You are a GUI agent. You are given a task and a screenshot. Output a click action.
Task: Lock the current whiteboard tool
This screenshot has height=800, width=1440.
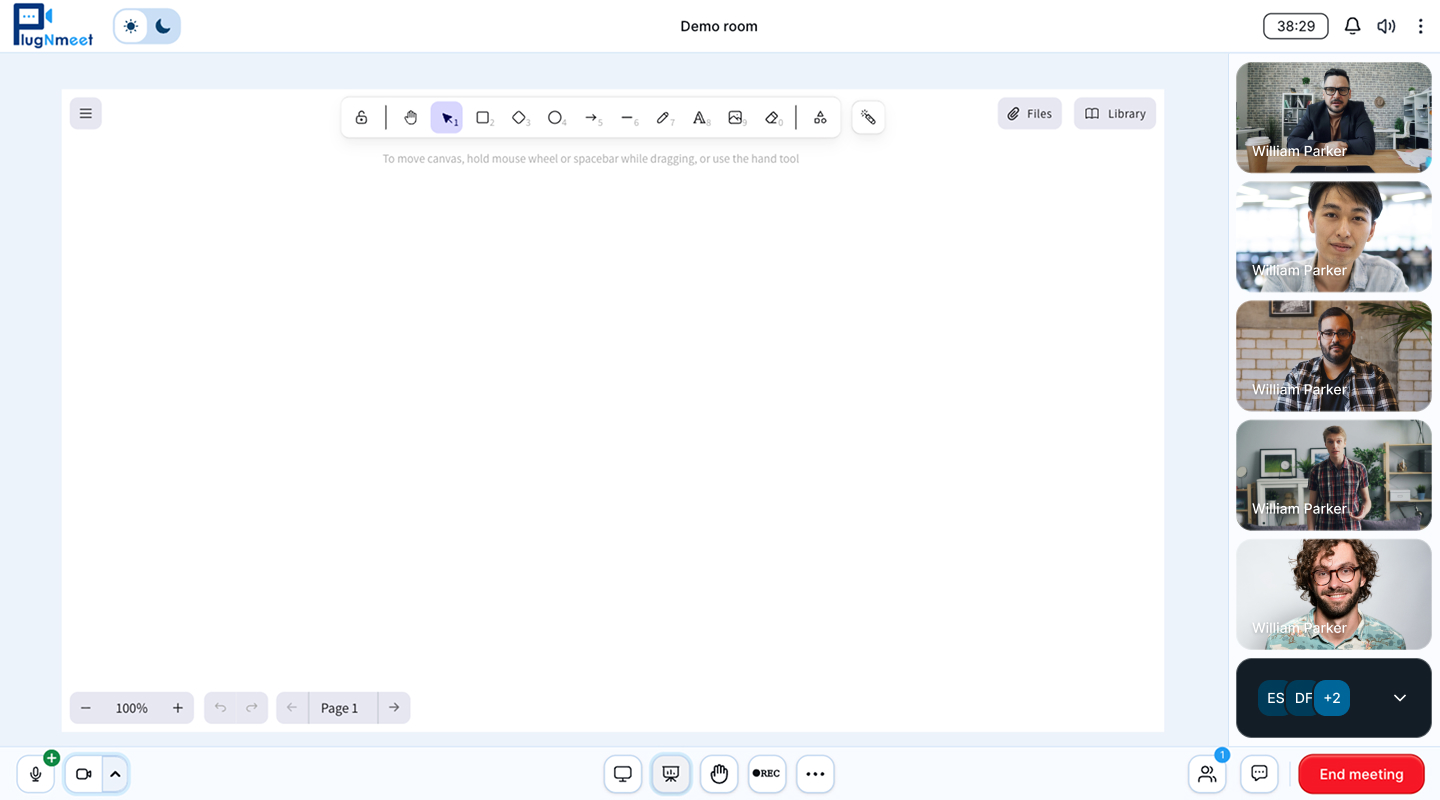coord(361,117)
